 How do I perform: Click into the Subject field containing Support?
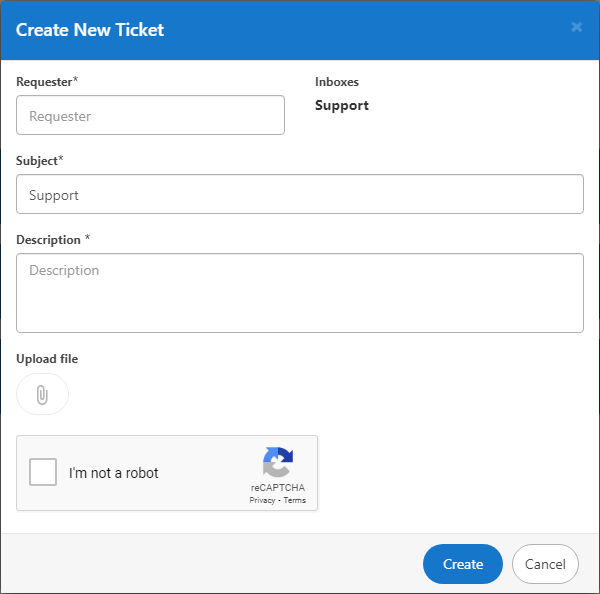coord(300,194)
